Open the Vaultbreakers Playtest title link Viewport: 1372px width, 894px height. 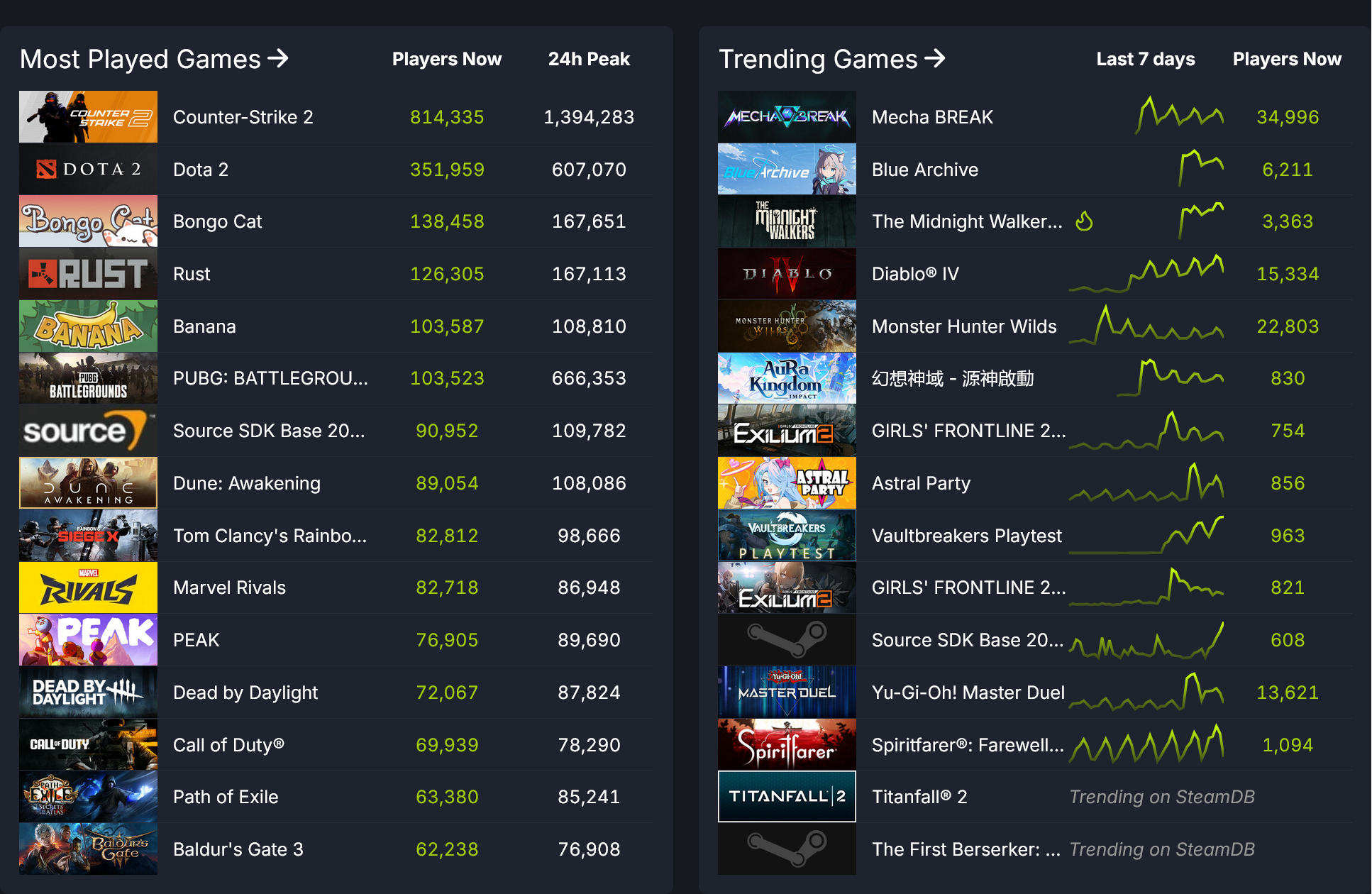(x=966, y=536)
